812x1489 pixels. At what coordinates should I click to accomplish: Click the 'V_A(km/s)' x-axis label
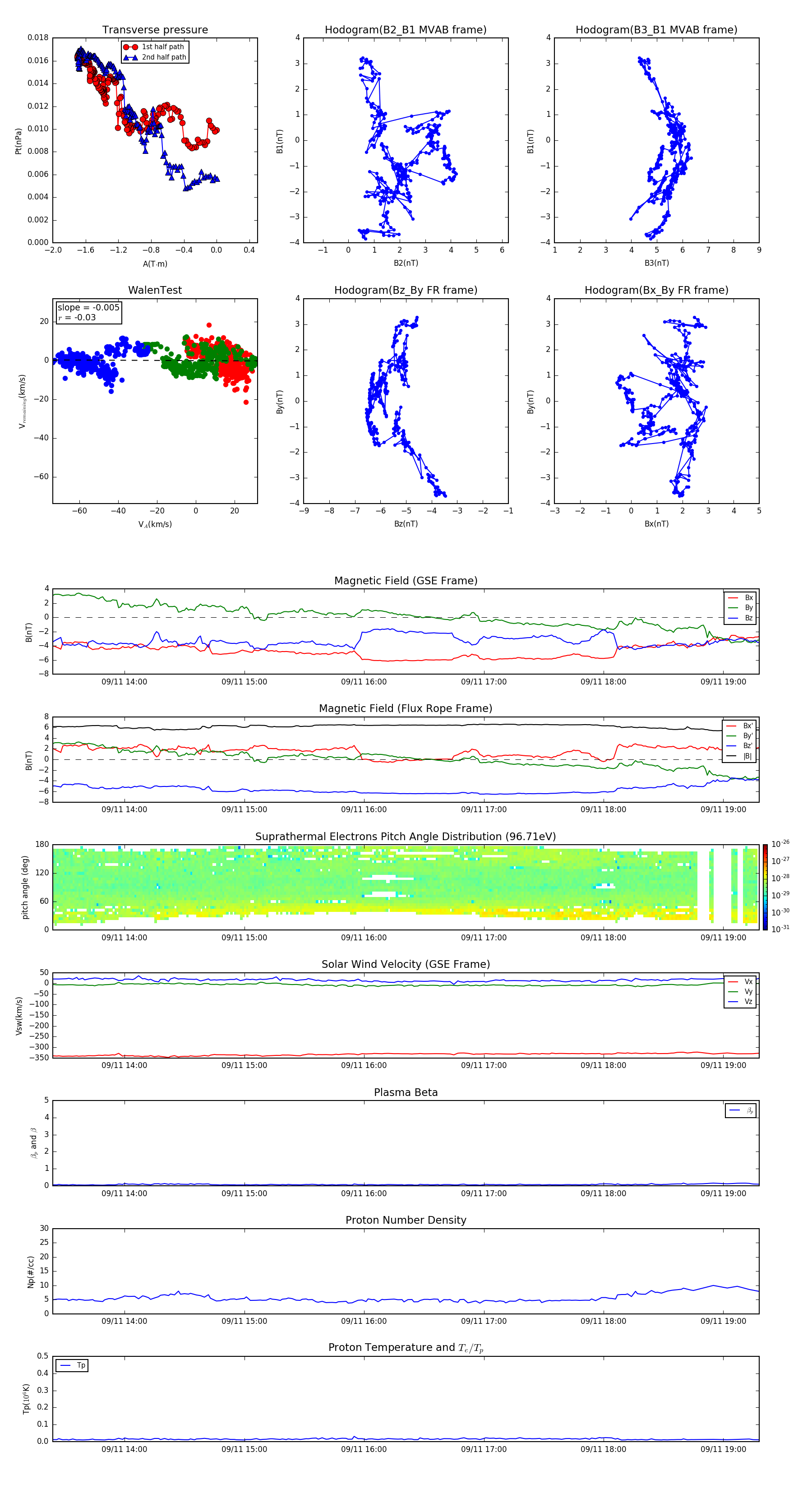pyautogui.click(x=155, y=524)
